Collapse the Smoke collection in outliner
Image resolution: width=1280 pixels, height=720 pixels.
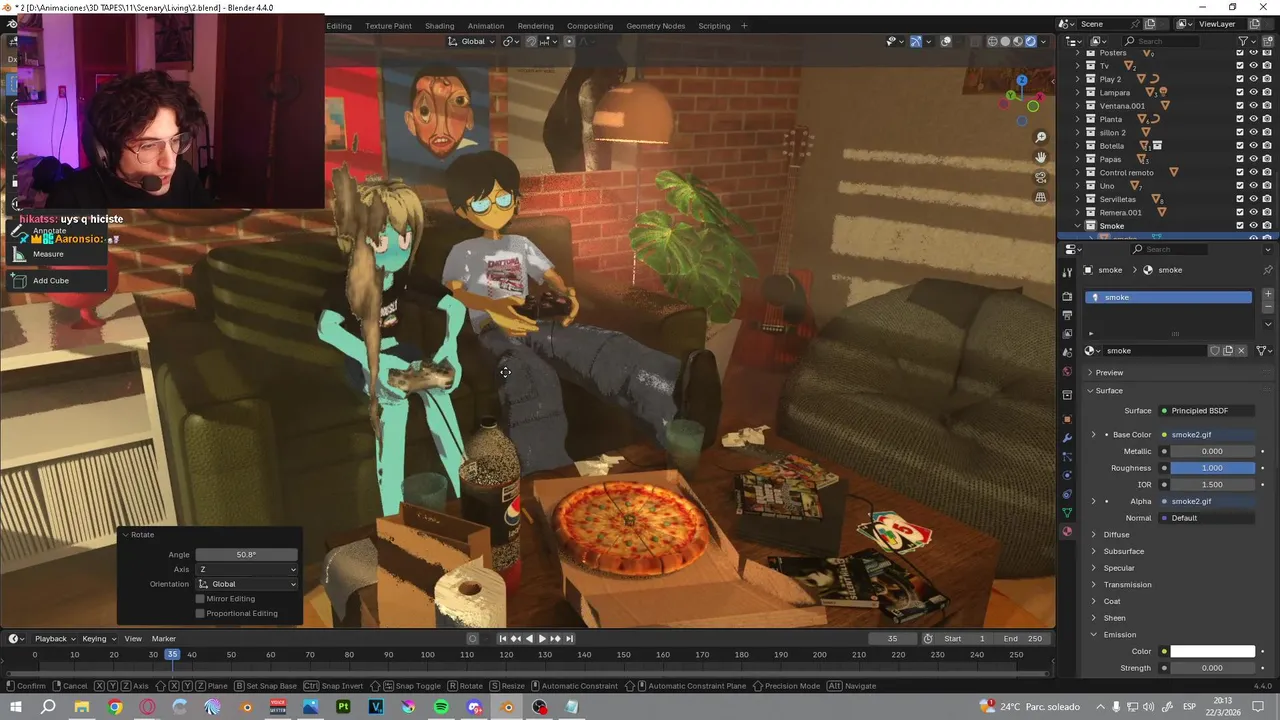1078,226
